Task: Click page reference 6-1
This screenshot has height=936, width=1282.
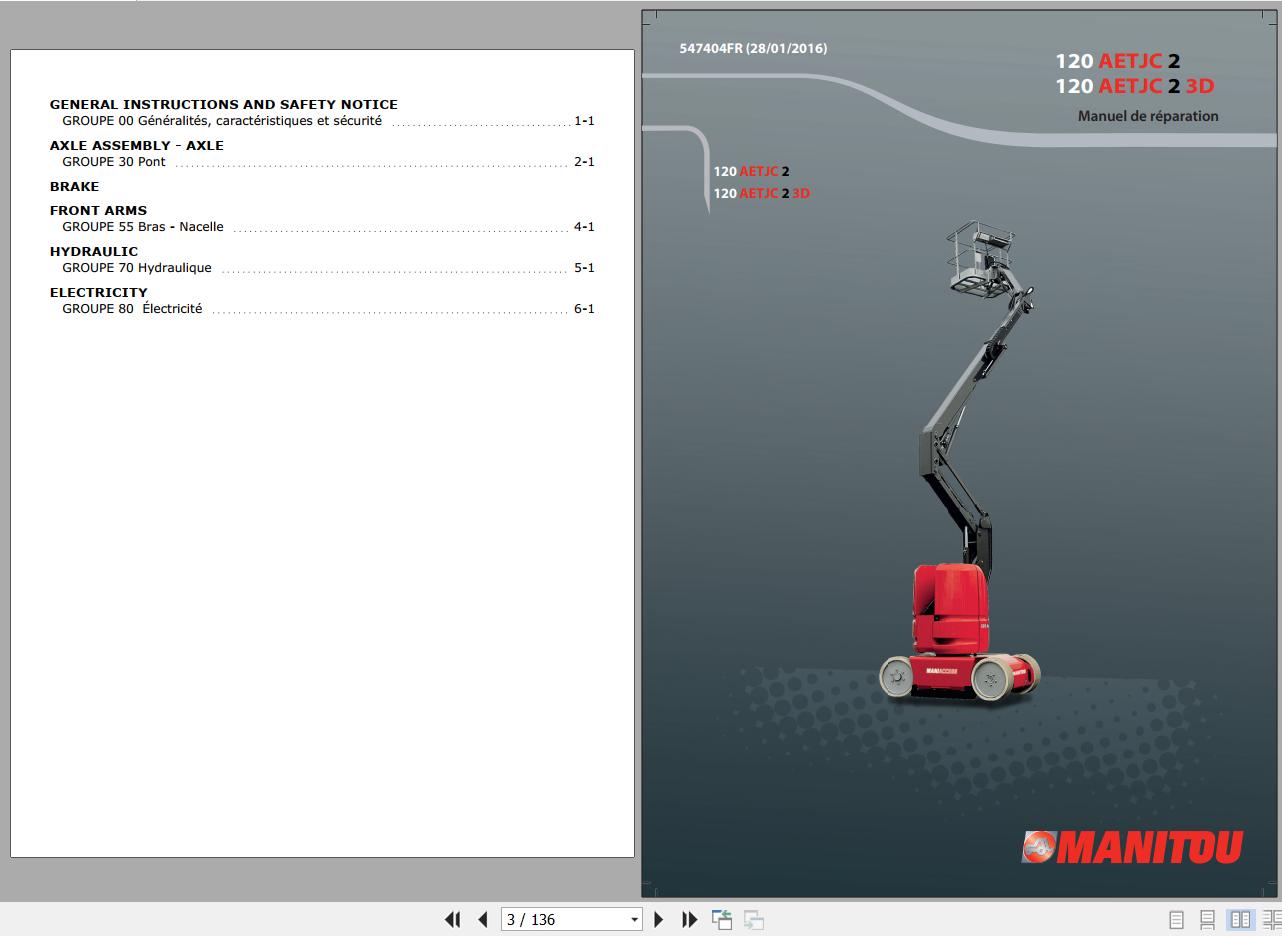Action: click(x=584, y=309)
